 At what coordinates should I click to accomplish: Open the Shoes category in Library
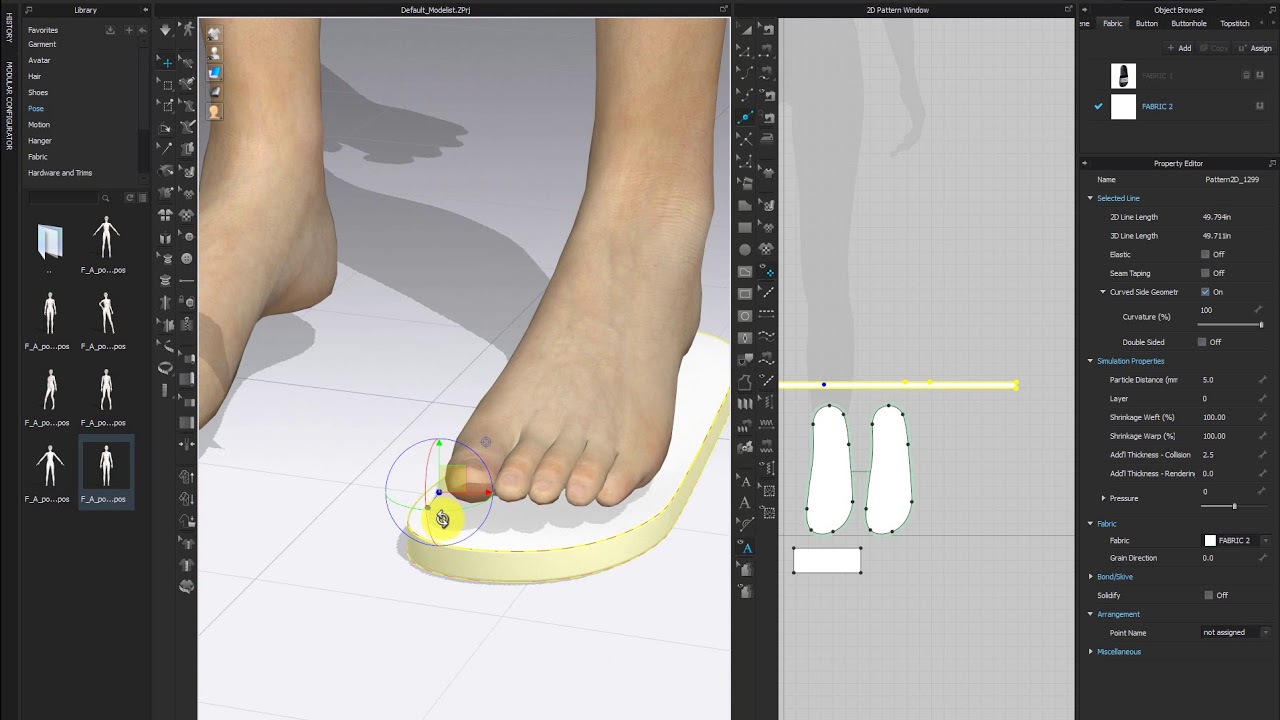click(x=38, y=92)
